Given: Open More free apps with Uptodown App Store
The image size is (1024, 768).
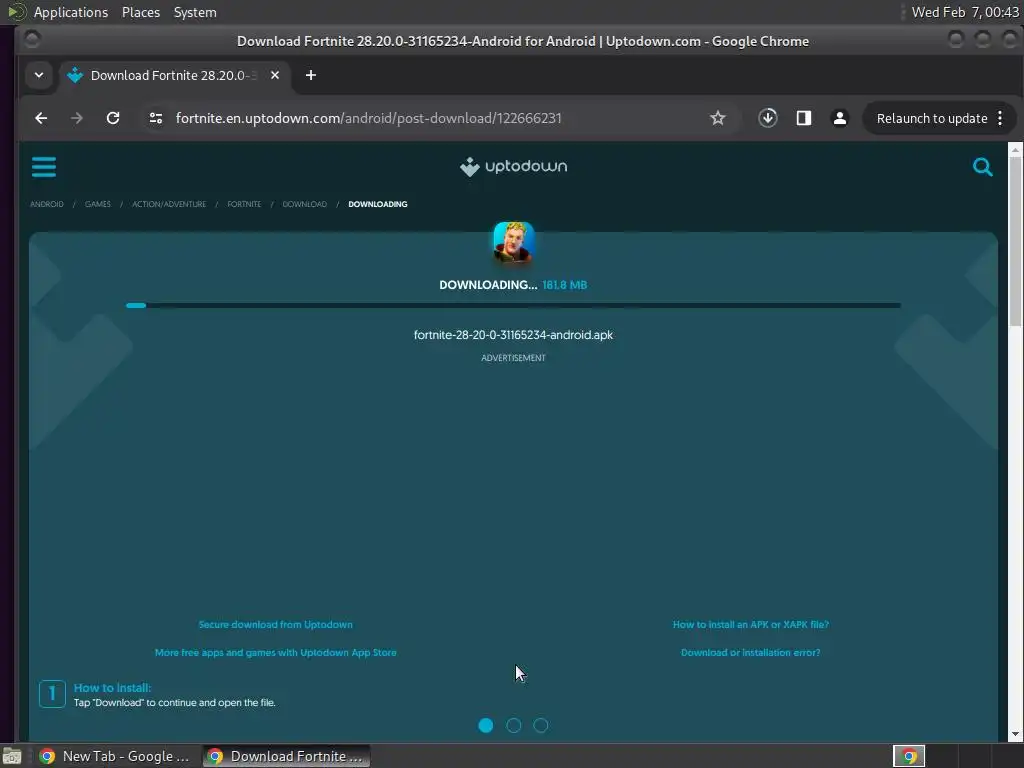Looking at the screenshot, I should 276,652.
